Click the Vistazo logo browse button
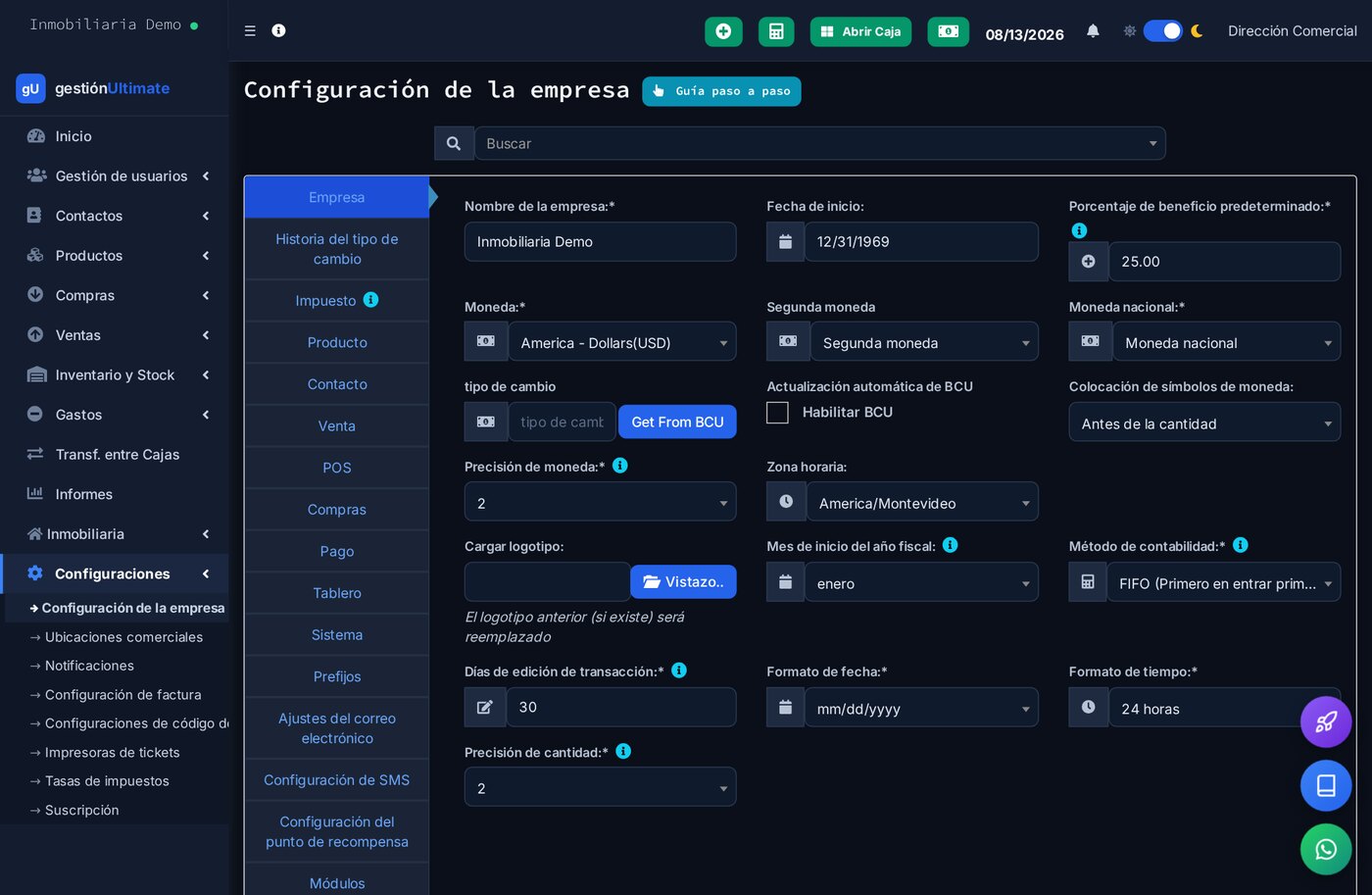The image size is (1372, 895). tap(683, 581)
